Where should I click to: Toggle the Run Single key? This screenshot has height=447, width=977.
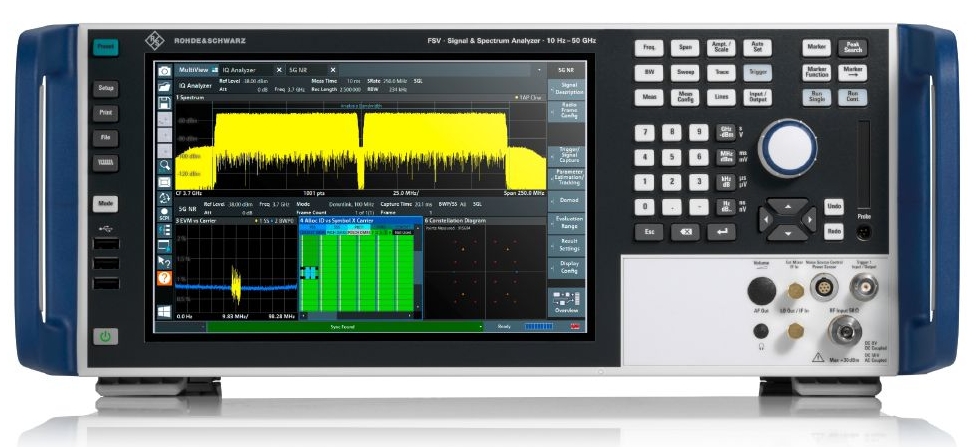[816, 97]
